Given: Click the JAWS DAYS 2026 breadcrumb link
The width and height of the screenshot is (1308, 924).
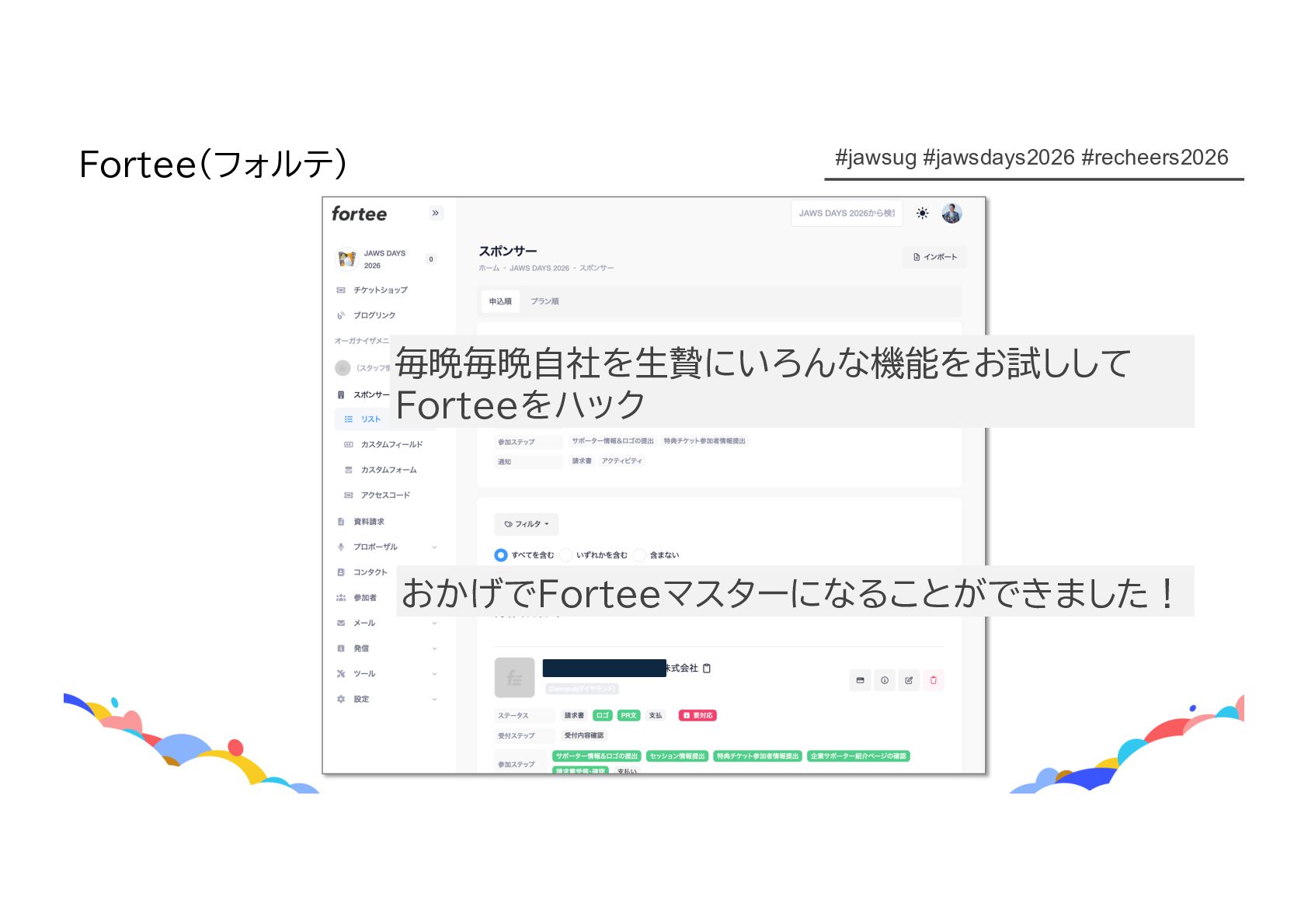Looking at the screenshot, I should (x=539, y=268).
